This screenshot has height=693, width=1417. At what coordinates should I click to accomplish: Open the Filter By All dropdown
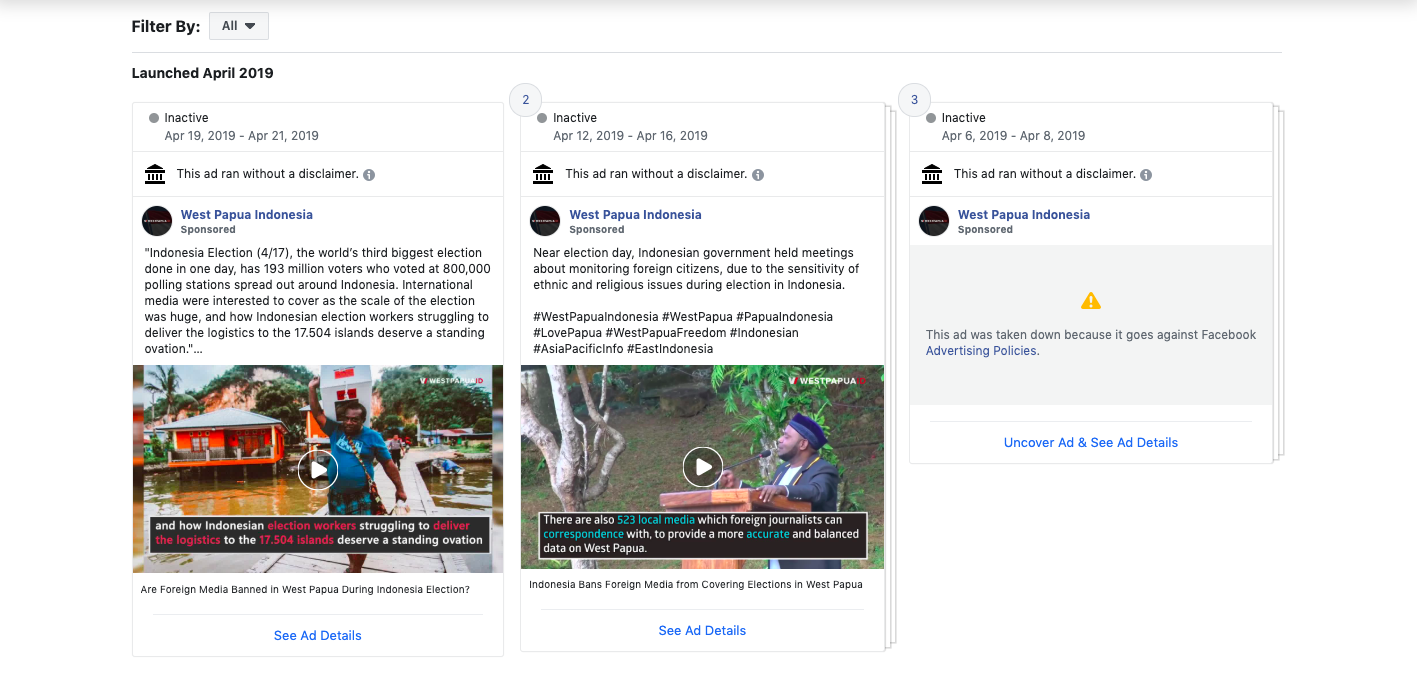pos(239,26)
